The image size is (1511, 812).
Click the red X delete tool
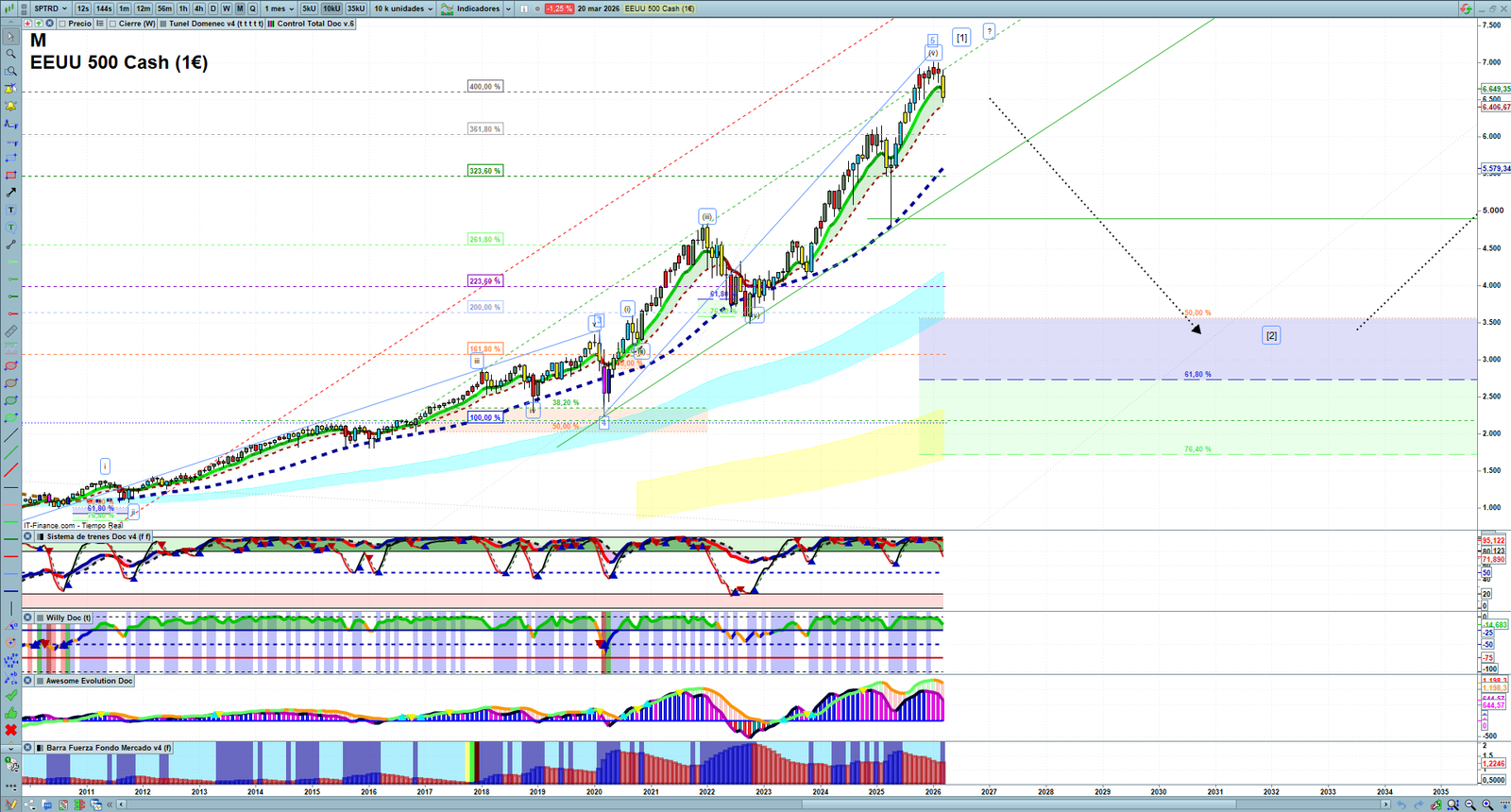10,730
